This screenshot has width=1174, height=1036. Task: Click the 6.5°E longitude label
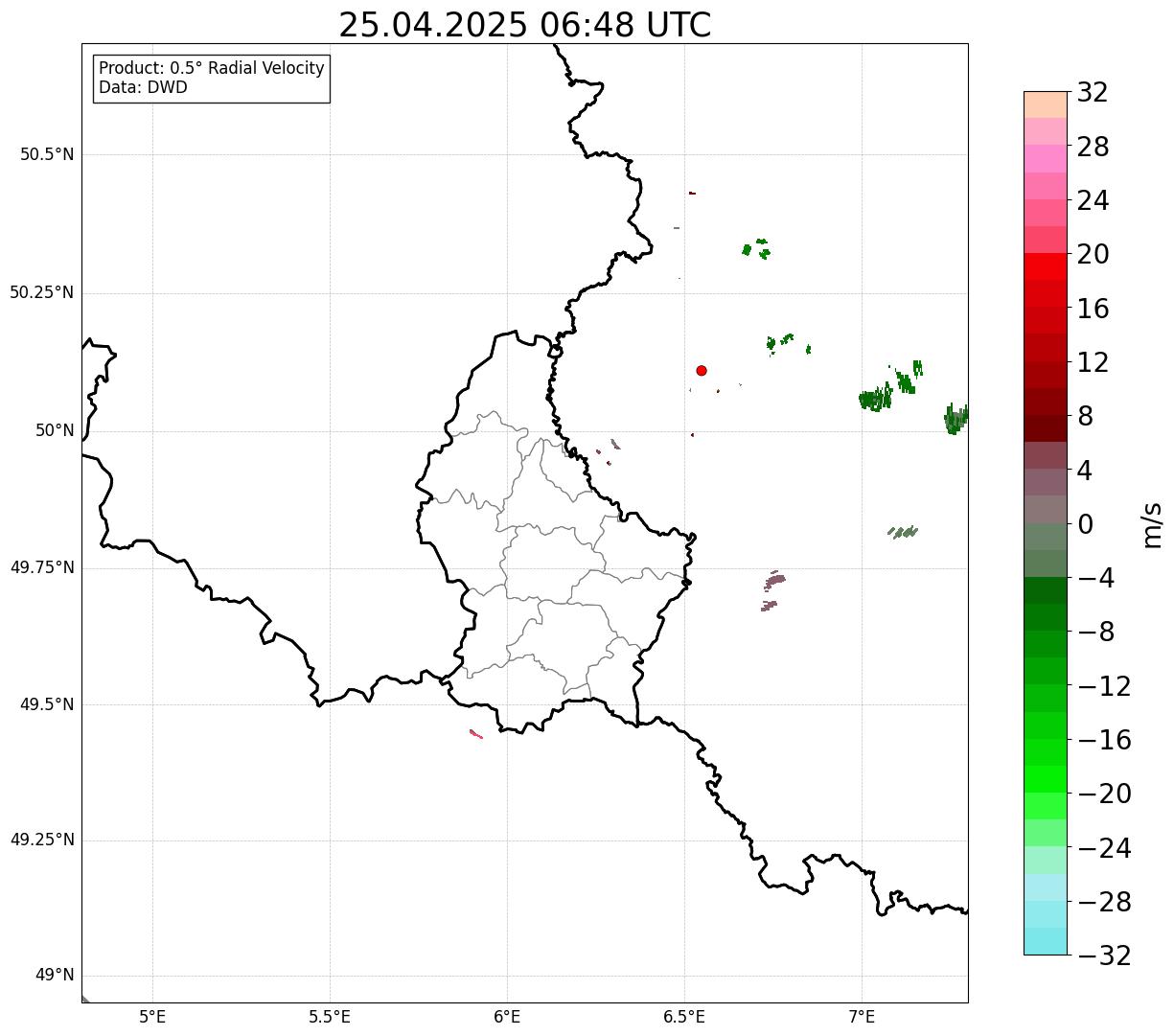tap(684, 1017)
